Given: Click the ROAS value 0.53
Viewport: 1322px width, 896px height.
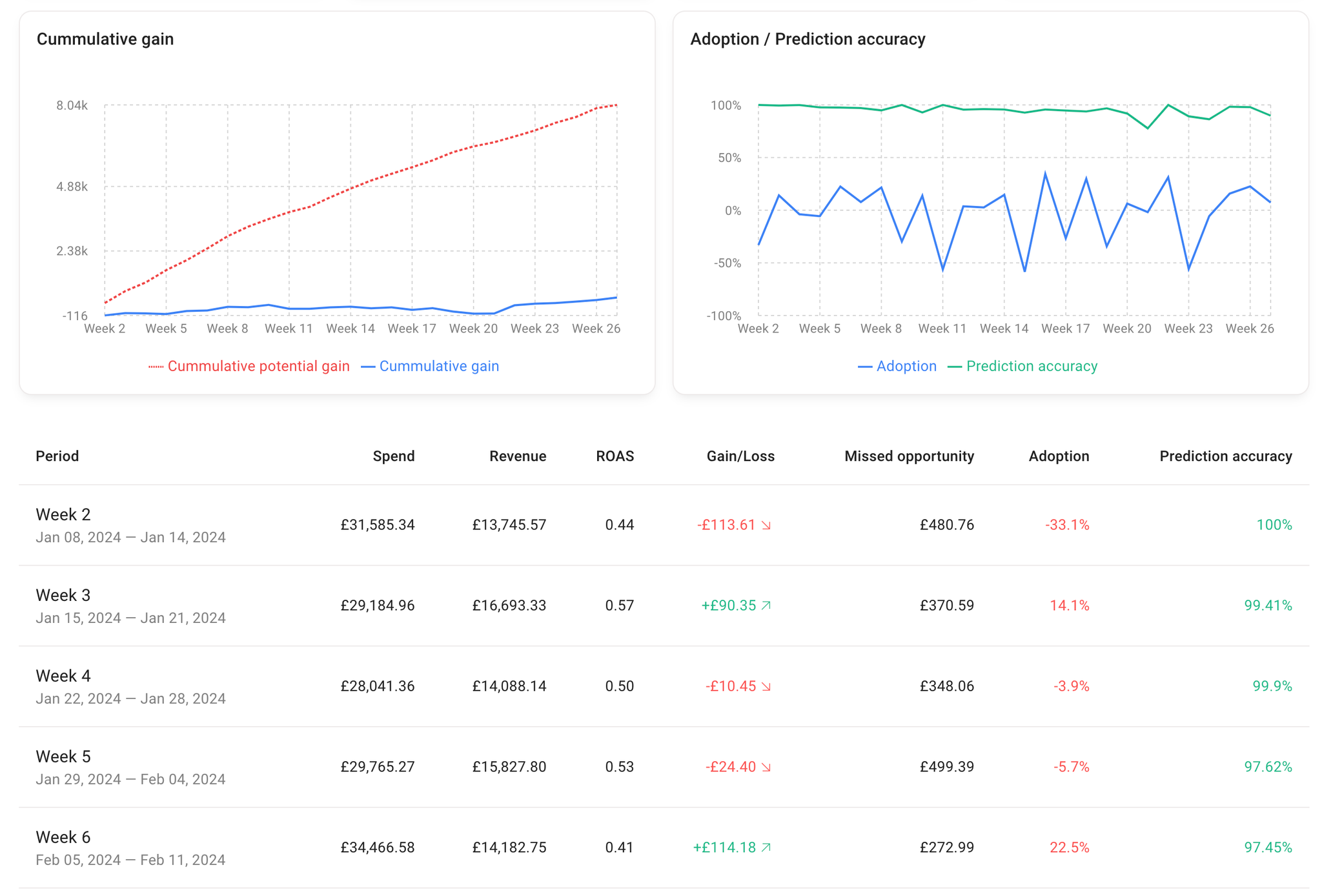Looking at the screenshot, I should [x=620, y=767].
